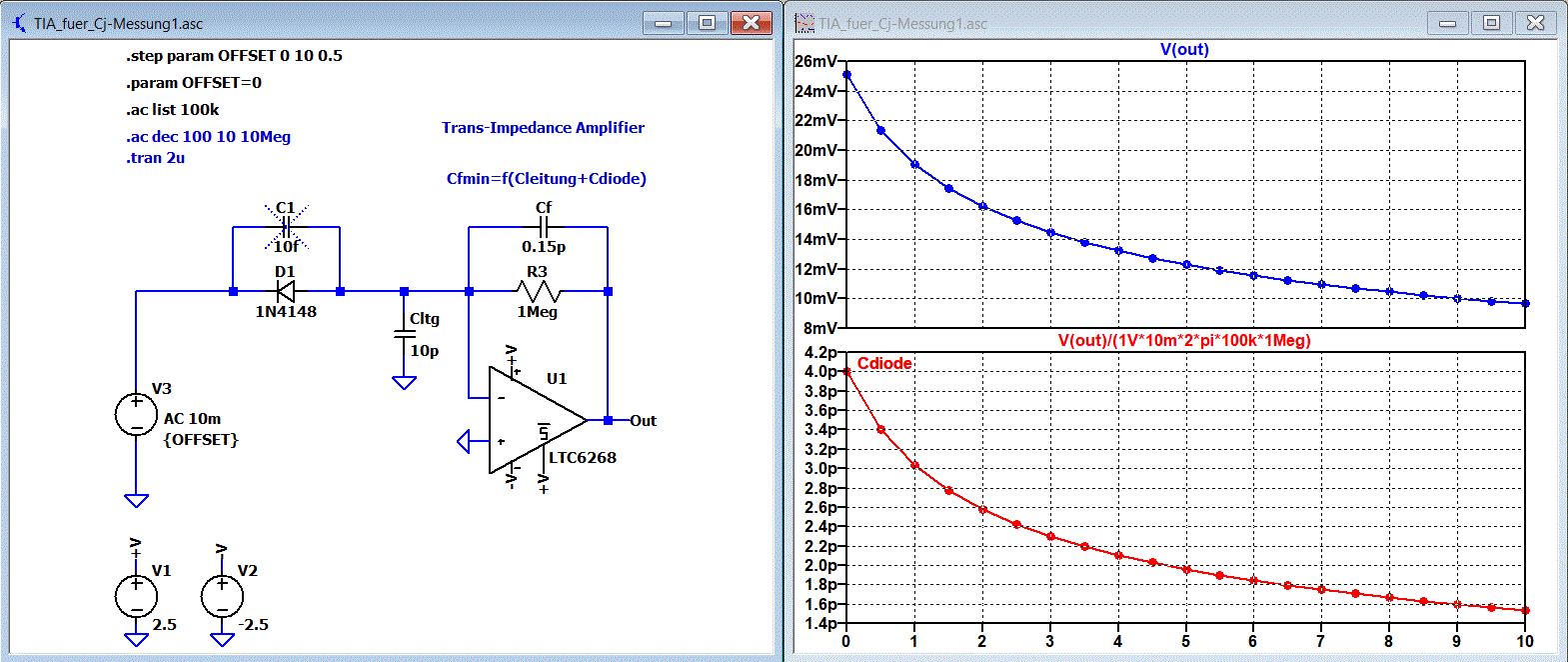Minimize the waveform plot window
The height and width of the screenshot is (662, 1568).
click(1447, 22)
